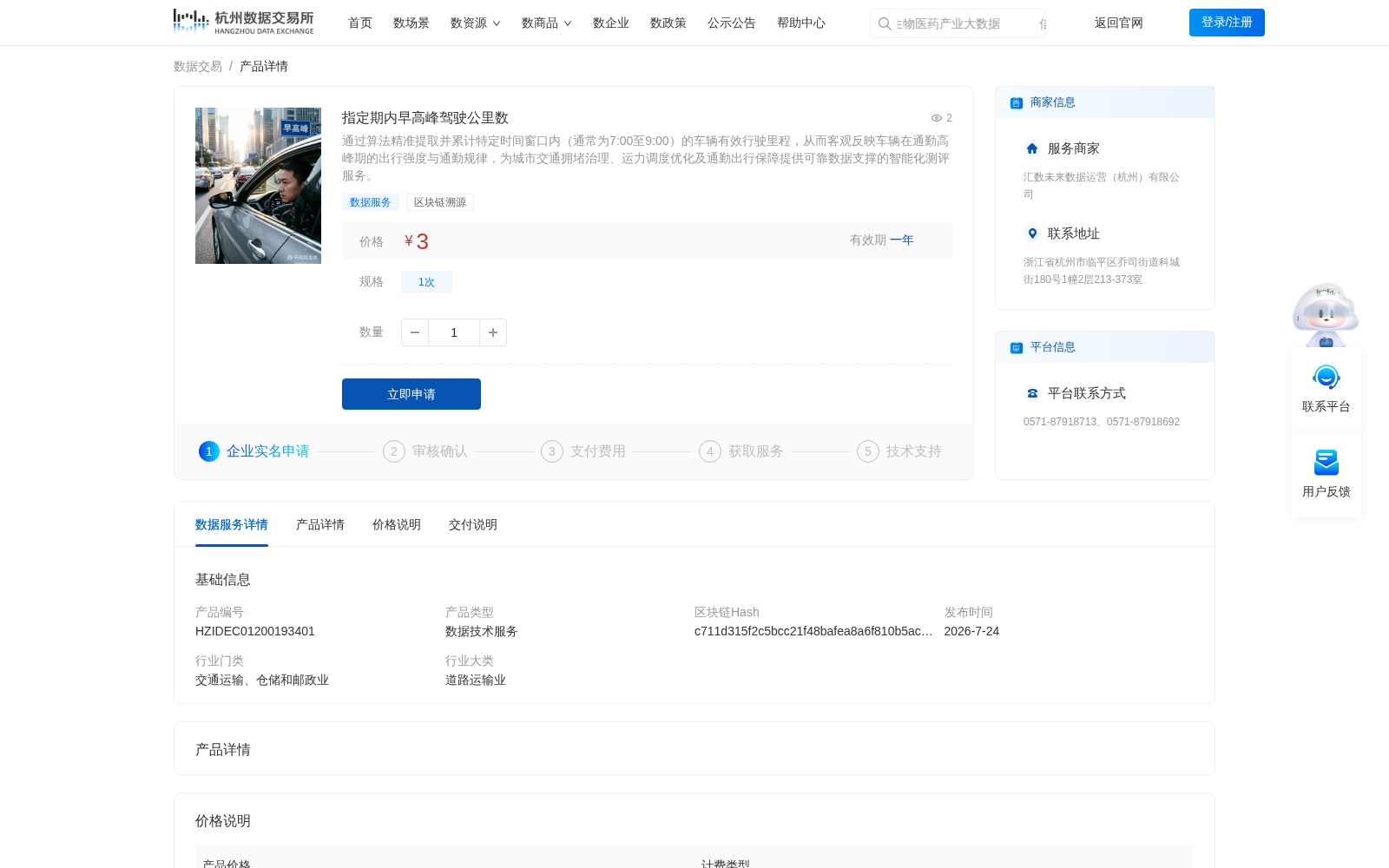The height and width of the screenshot is (868, 1389).
Task: Expand the 数资源 dropdown menu
Action: click(x=475, y=23)
